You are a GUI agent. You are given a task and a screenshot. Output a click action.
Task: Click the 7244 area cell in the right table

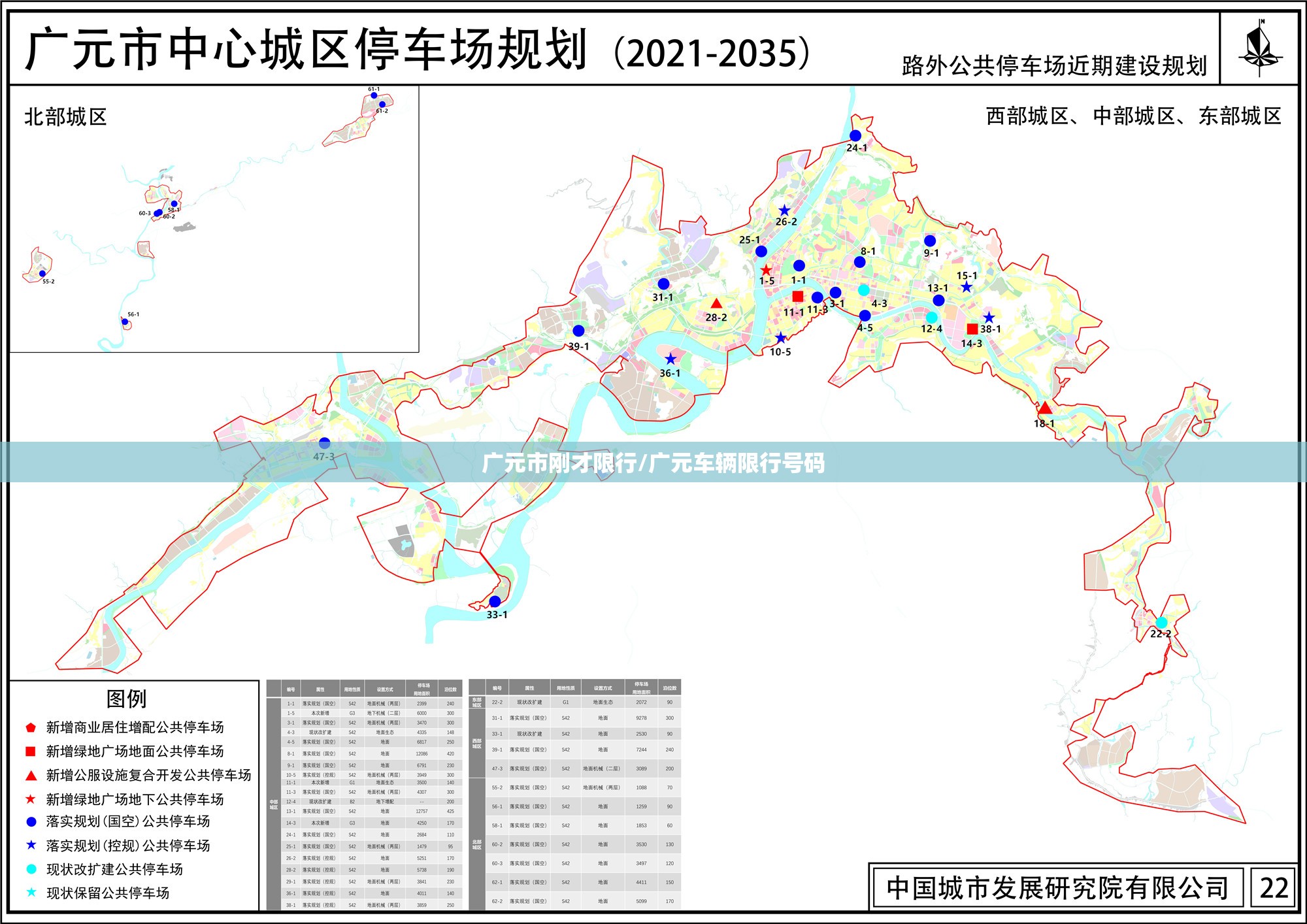click(x=642, y=750)
